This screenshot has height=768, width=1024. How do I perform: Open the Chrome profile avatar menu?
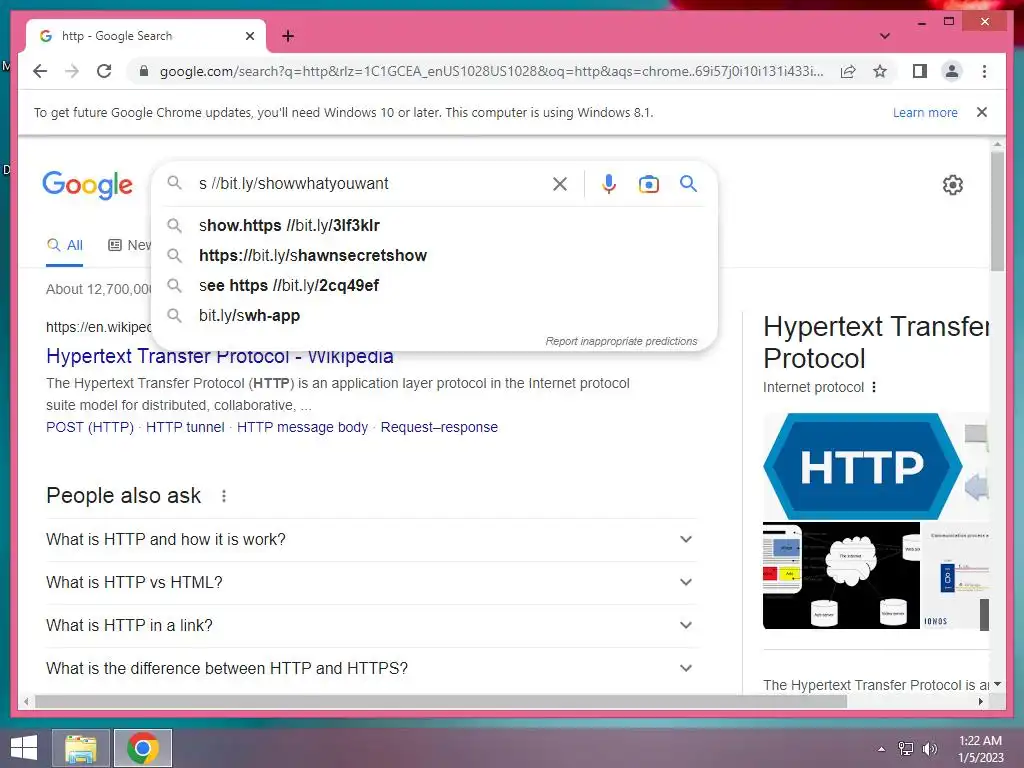click(x=952, y=71)
